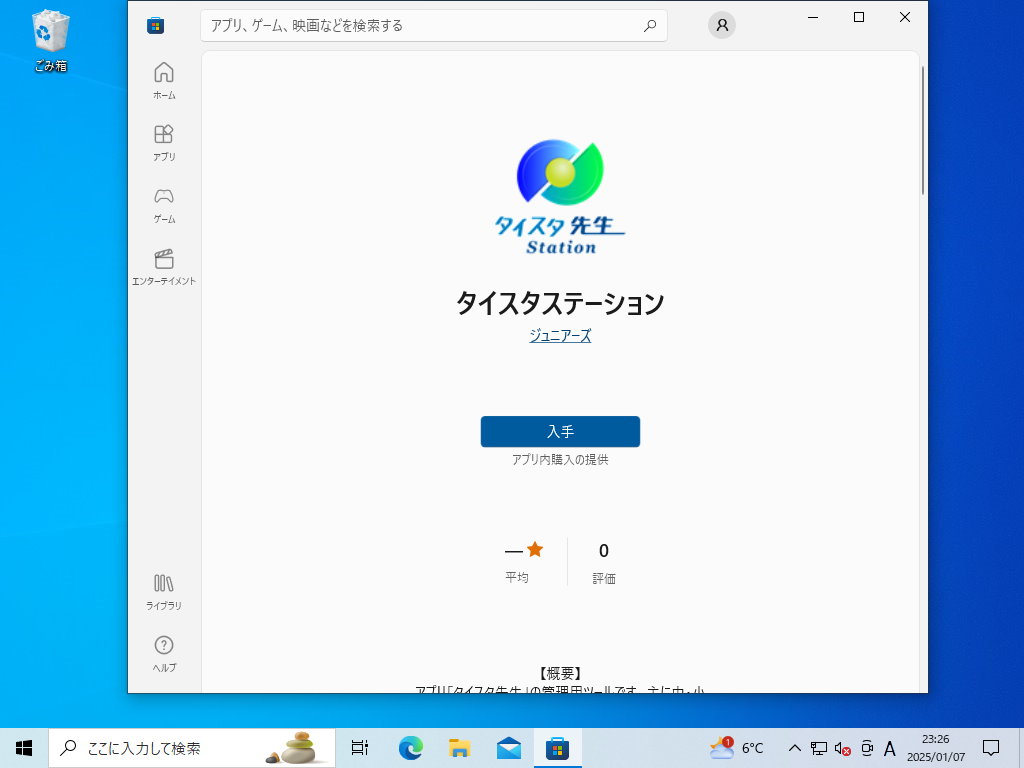Screen dimensions: 1024x768
Task: Expand the hidden system tray icons chevron
Action: pos(794,748)
